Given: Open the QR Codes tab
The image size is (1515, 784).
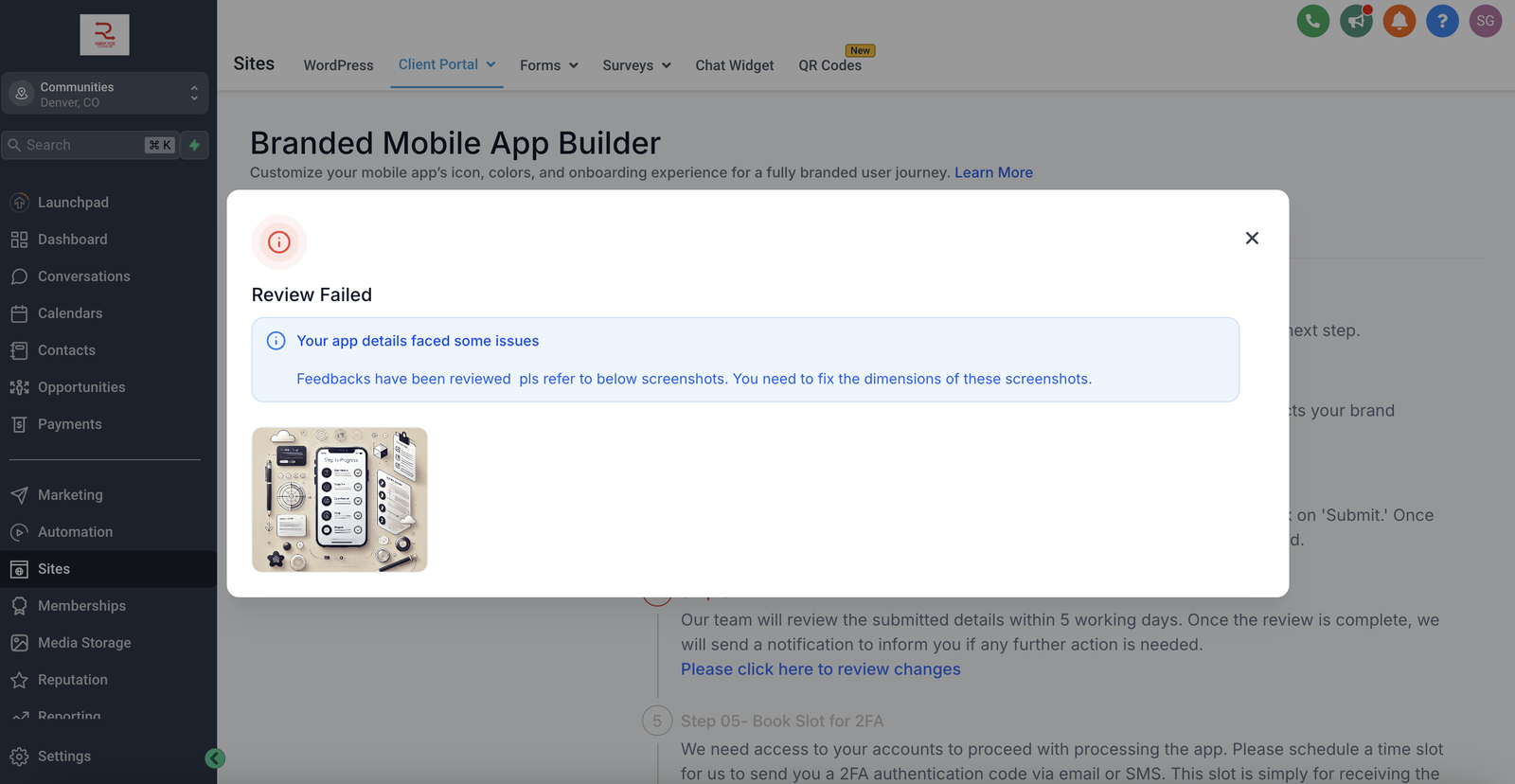Looking at the screenshot, I should click(829, 65).
